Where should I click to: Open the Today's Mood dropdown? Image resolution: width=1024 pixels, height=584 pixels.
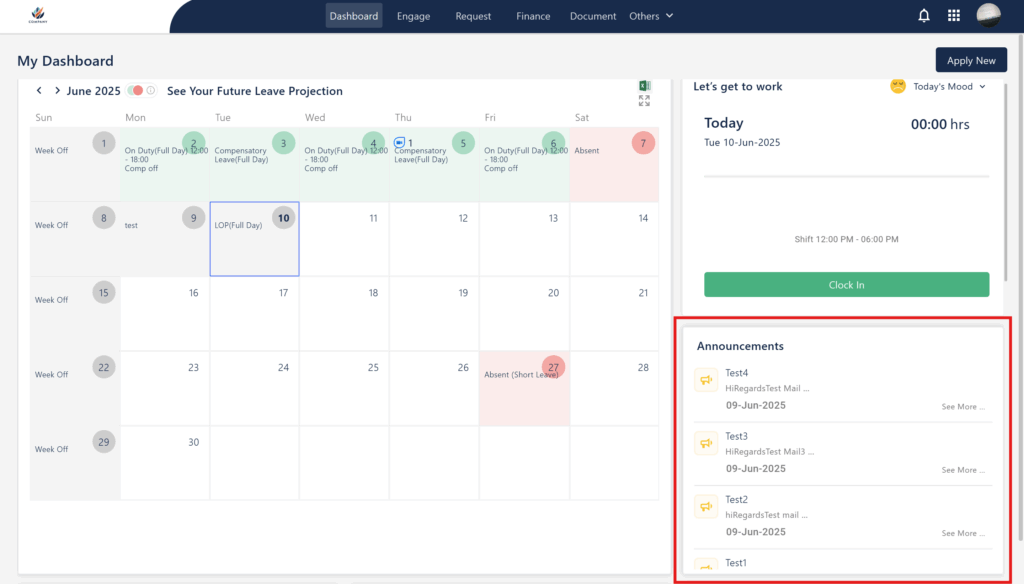pos(938,87)
